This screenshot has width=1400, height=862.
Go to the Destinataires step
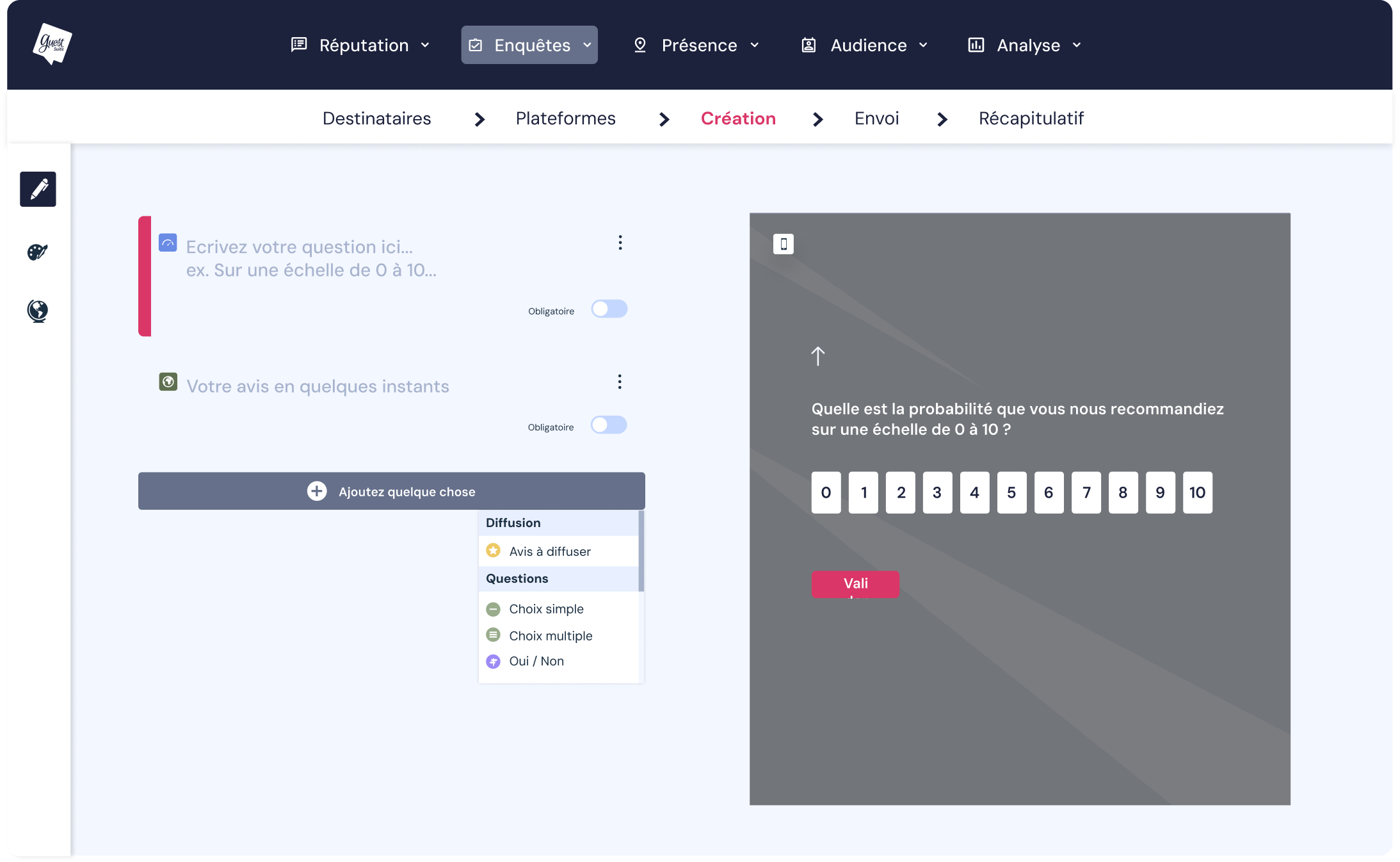click(376, 118)
